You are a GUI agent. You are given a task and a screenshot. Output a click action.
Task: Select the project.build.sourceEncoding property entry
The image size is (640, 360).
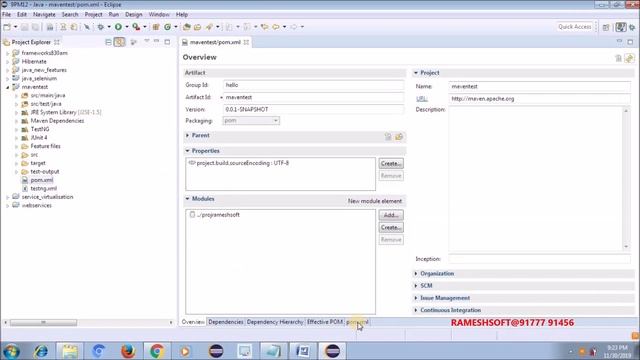(242, 163)
